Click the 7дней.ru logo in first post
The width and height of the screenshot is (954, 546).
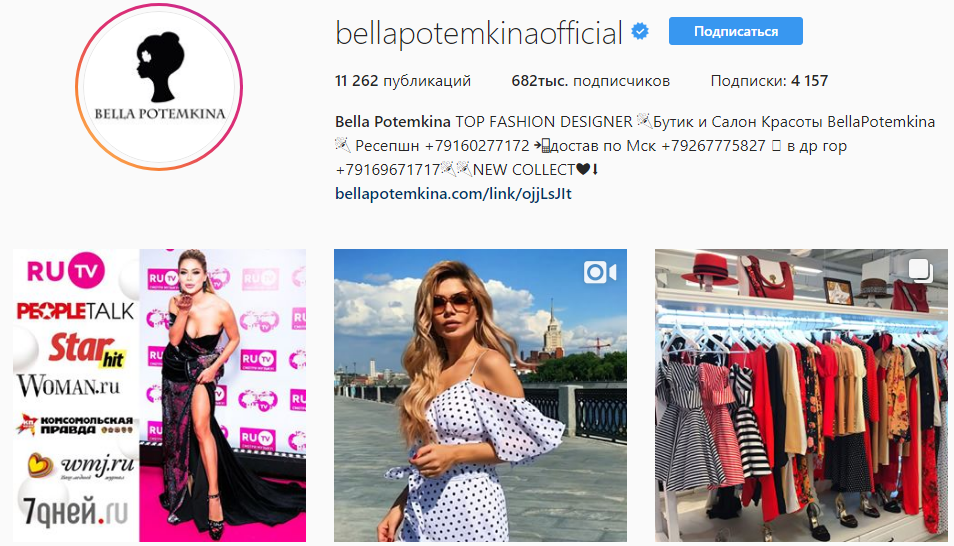(75, 511)
